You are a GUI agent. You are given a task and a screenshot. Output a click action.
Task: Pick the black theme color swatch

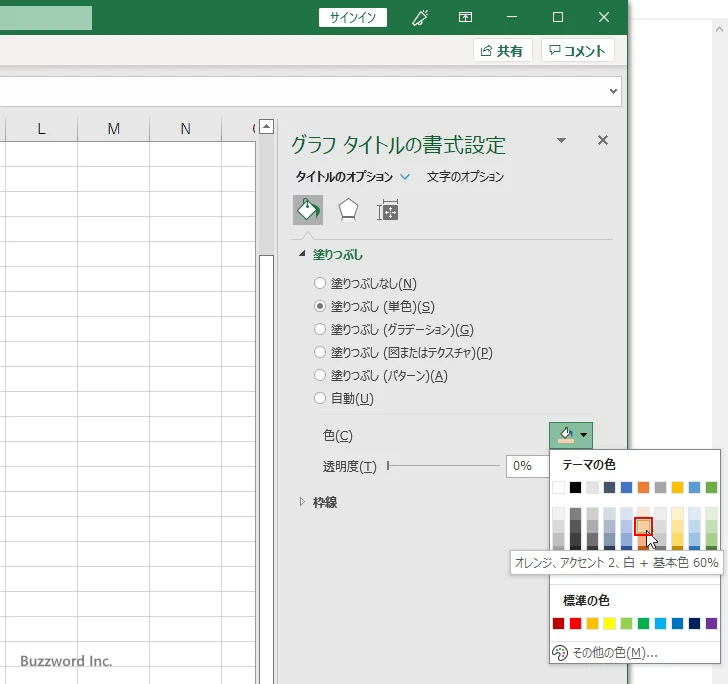pyautogui.click(x=575, y=487)
